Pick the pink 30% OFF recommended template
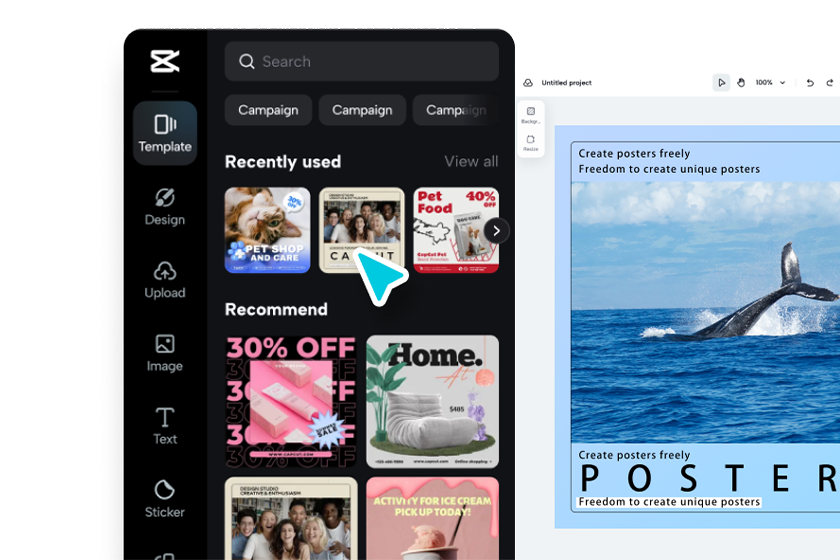This screenshot has width=840, height=560. pos(291,401)
